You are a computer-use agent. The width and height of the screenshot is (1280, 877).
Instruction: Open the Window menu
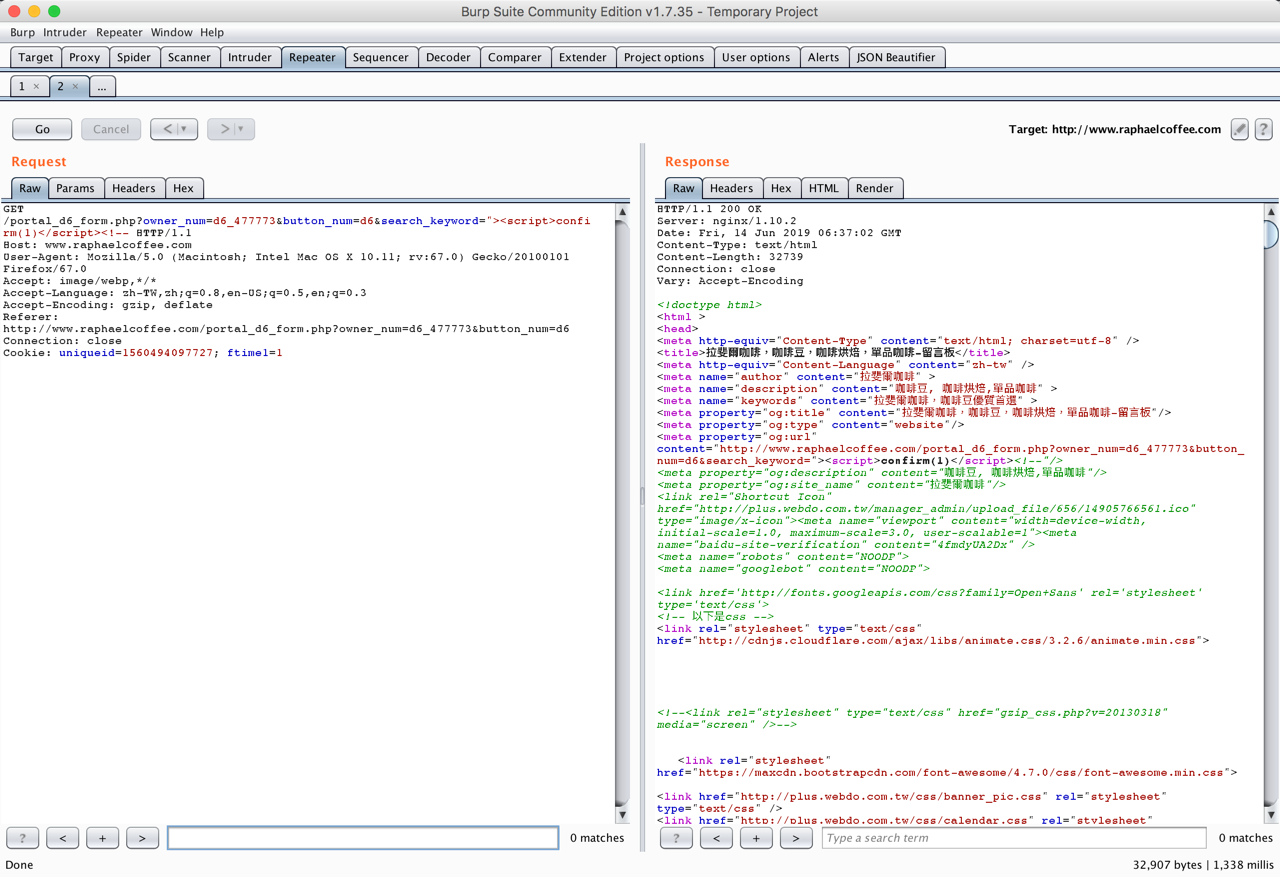172,33
